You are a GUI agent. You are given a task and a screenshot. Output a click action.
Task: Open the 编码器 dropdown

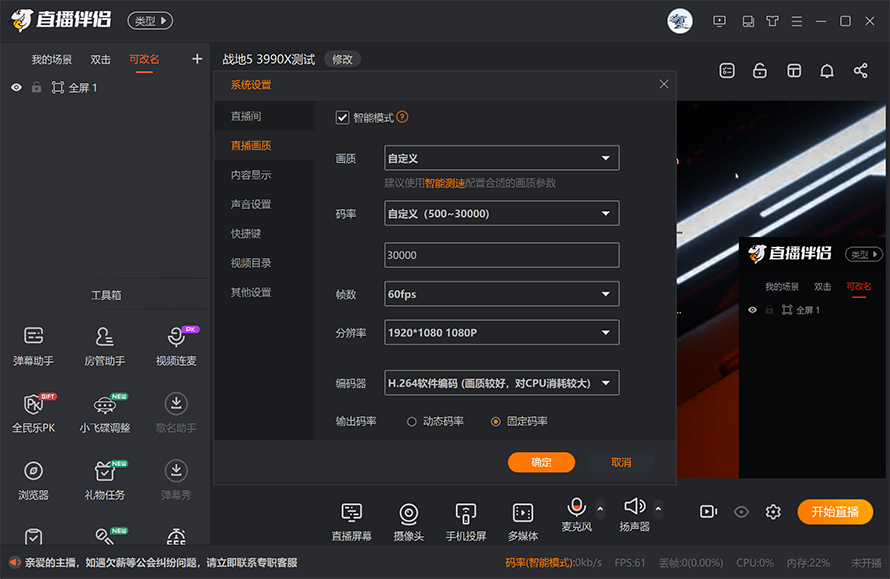click(502, 383)
